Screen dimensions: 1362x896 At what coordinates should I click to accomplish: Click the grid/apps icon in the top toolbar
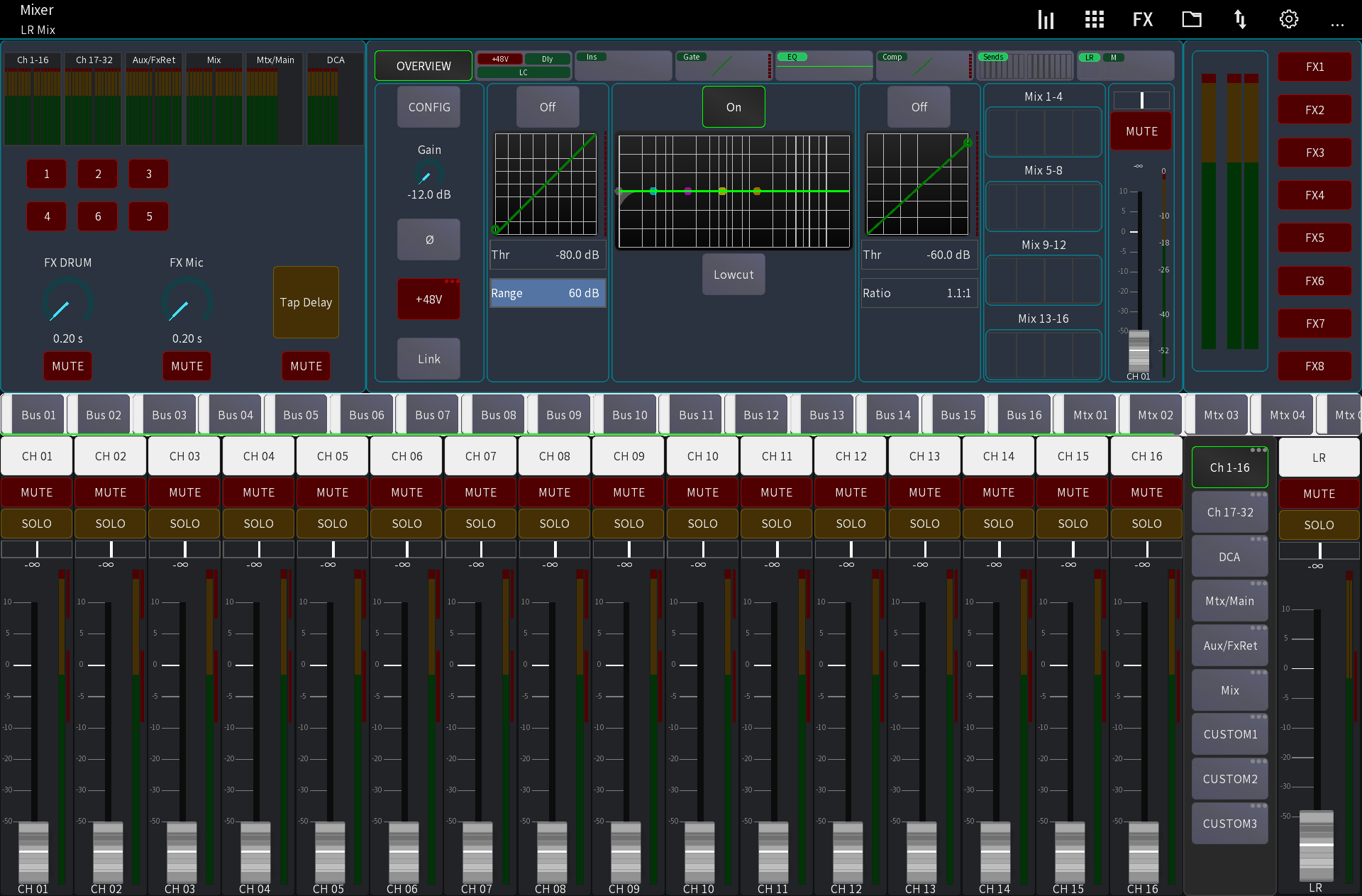click(x=1094, y=19)
